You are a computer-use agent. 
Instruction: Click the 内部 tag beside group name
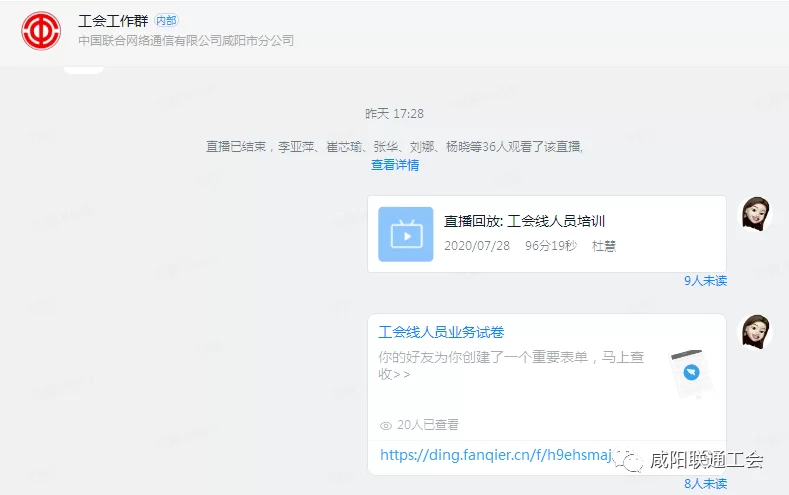pyautogui.click(x=166, y=21)
